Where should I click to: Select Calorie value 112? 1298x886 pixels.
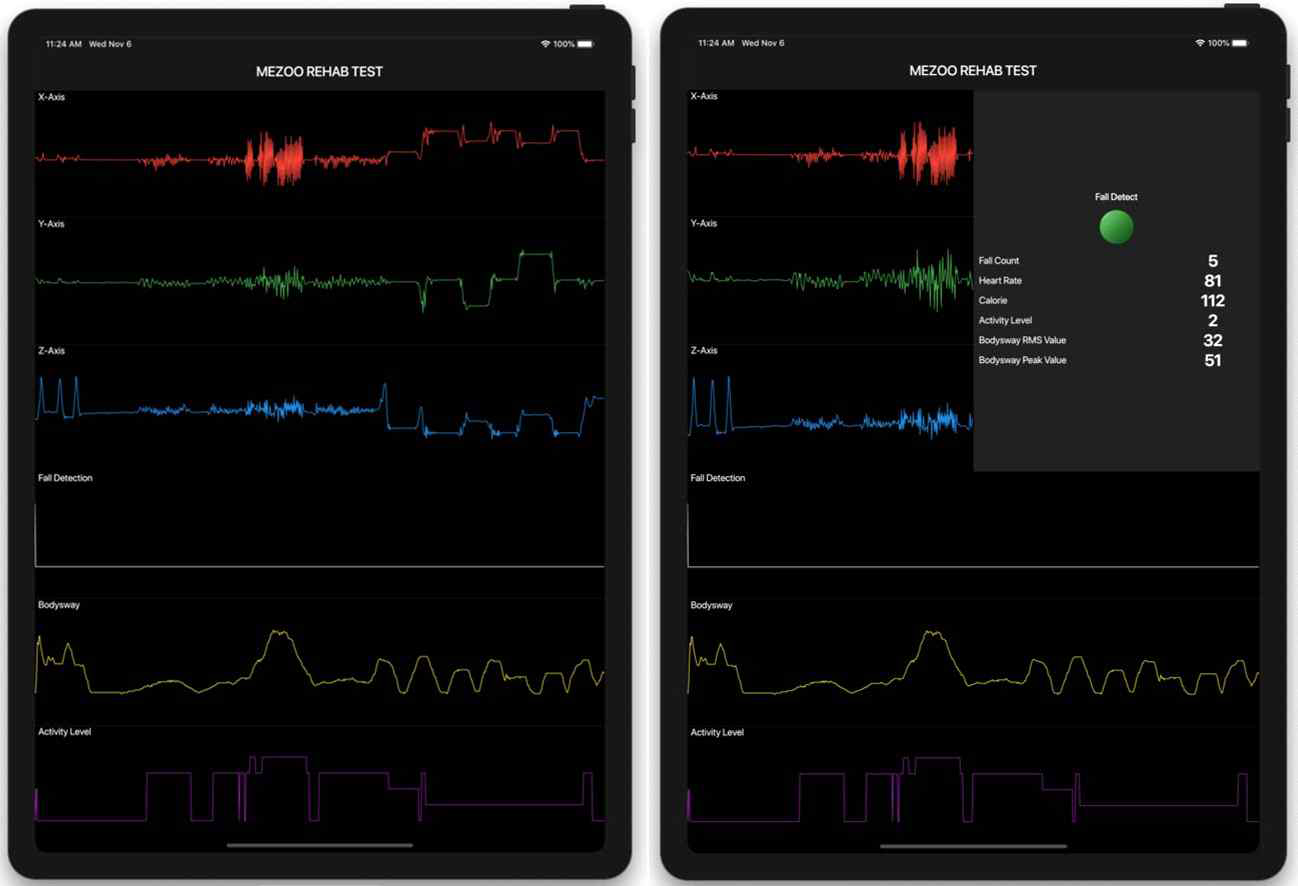pyautogui.click(x=1213, y=300)
